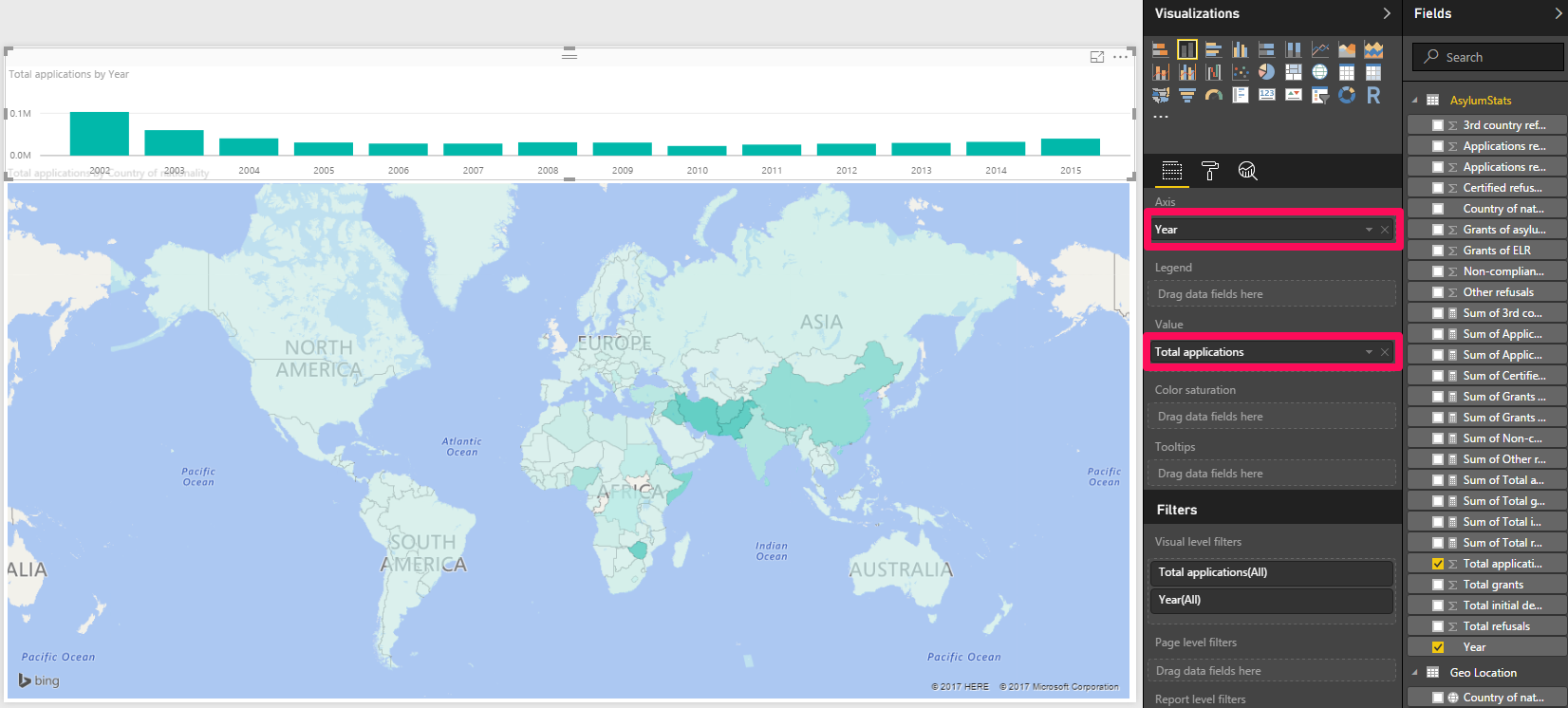Uncheck the Total applicati... field
The image size is (1568, 708).
pyautogui.click(x=1438, y=564)
